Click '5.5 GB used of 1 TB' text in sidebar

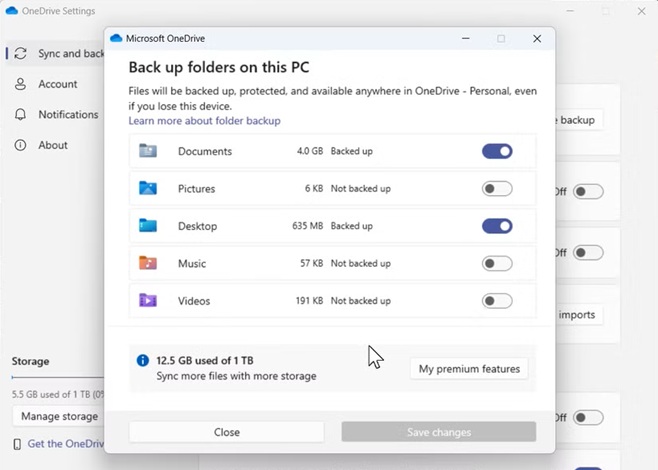point(51,394)
